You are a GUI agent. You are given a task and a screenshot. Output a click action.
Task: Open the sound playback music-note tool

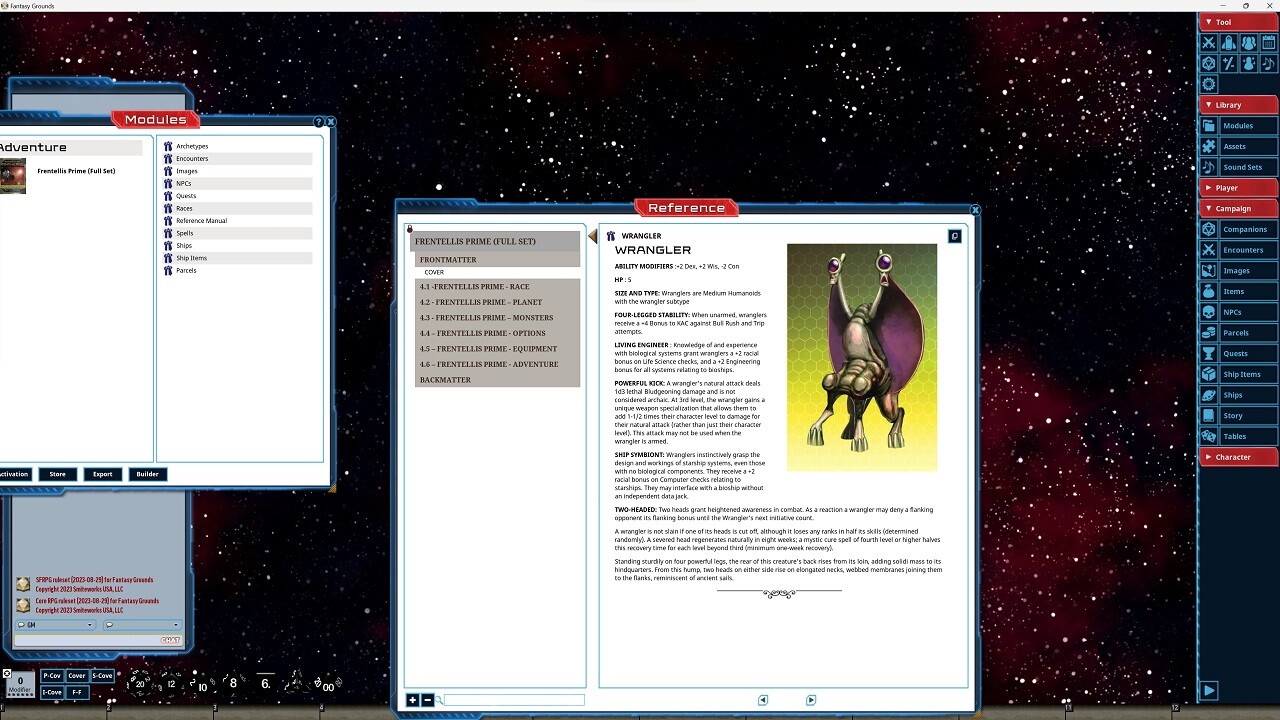coord(1268,63)
